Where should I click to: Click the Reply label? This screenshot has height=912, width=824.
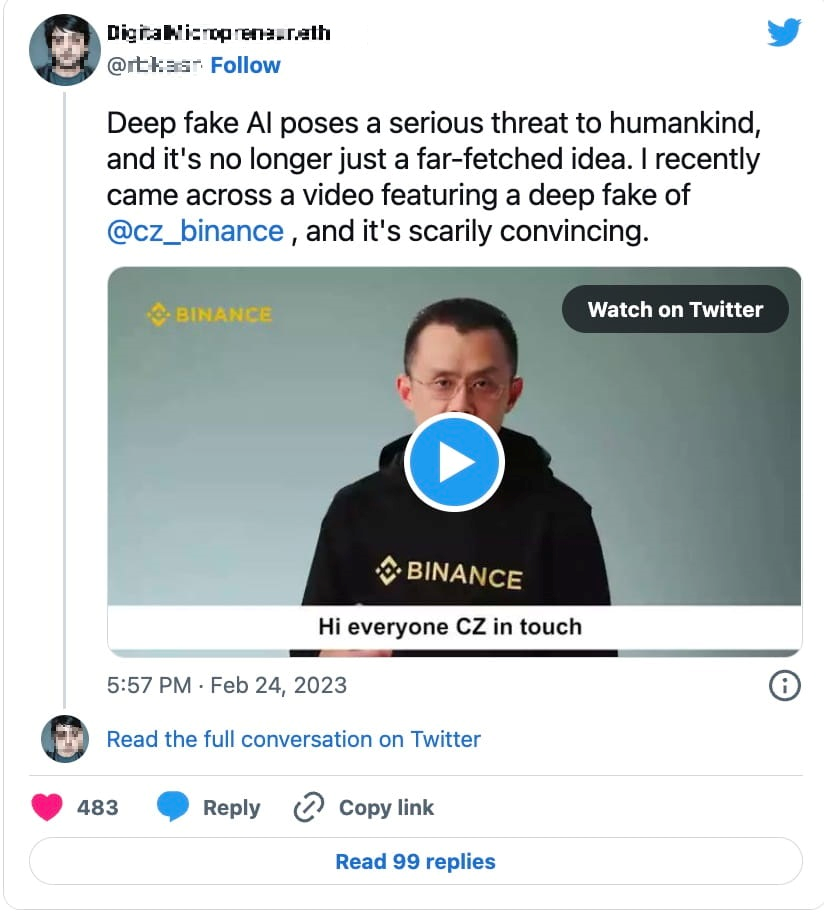(231, 807)
